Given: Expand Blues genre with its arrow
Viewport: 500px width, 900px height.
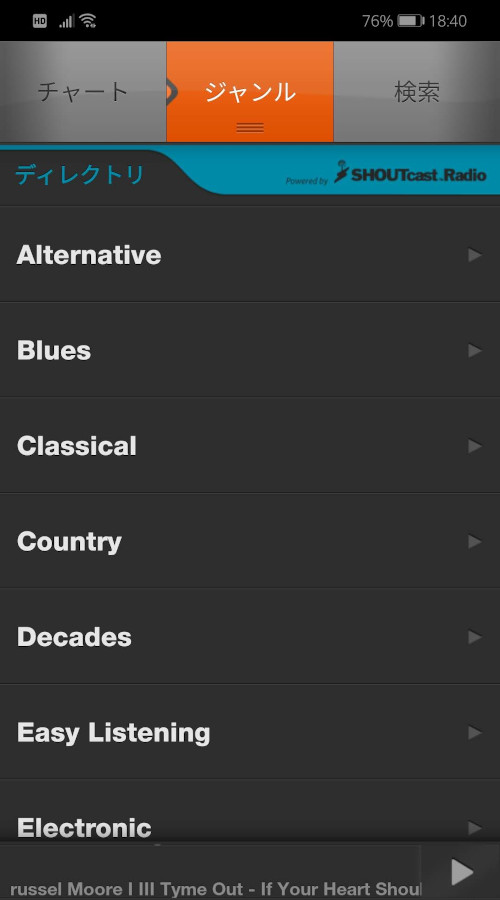Looking at the screenshot, I should (474, 350).
